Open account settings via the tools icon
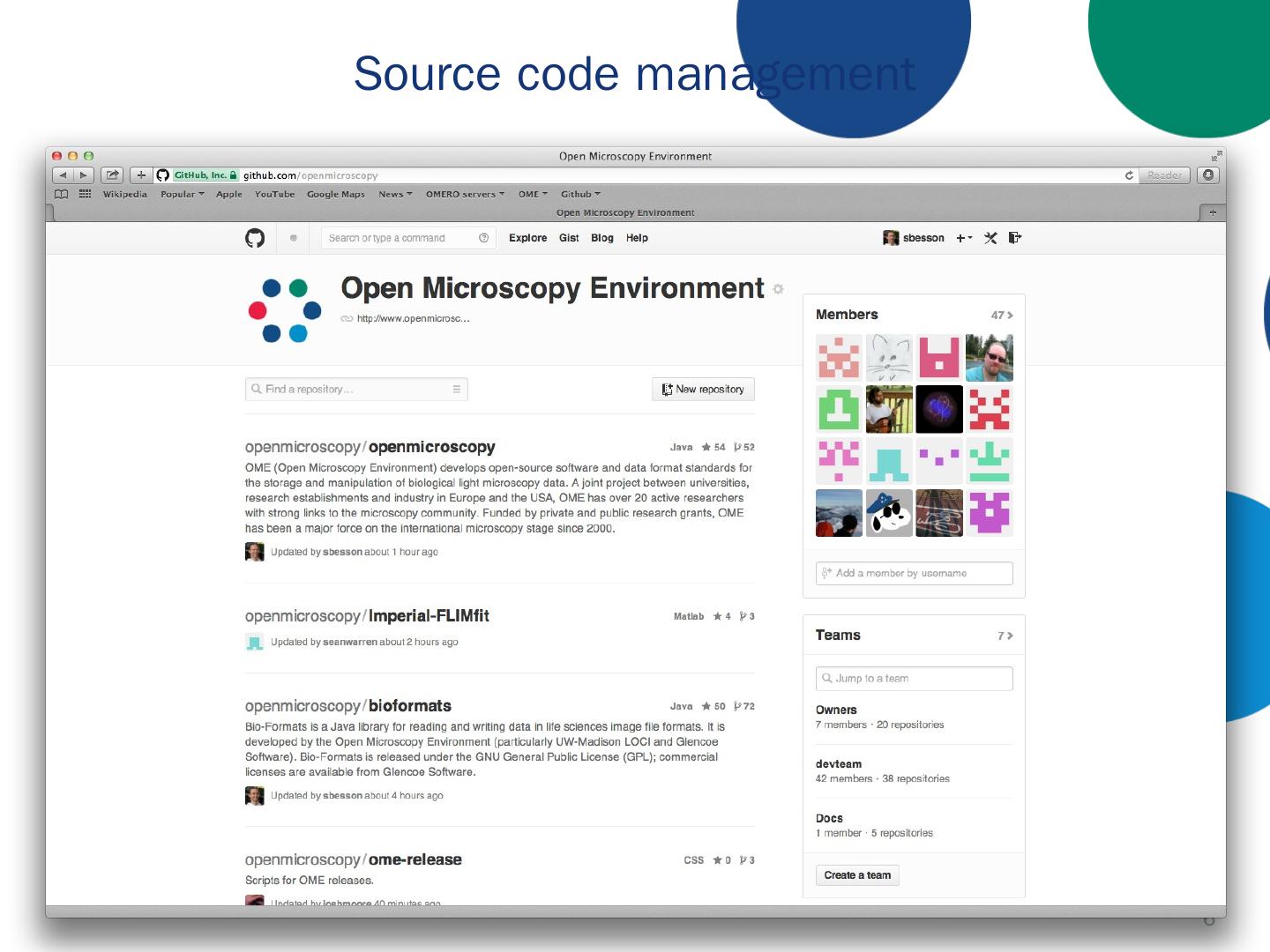This screenshot has height=952, width=1270. pos(990,238)
